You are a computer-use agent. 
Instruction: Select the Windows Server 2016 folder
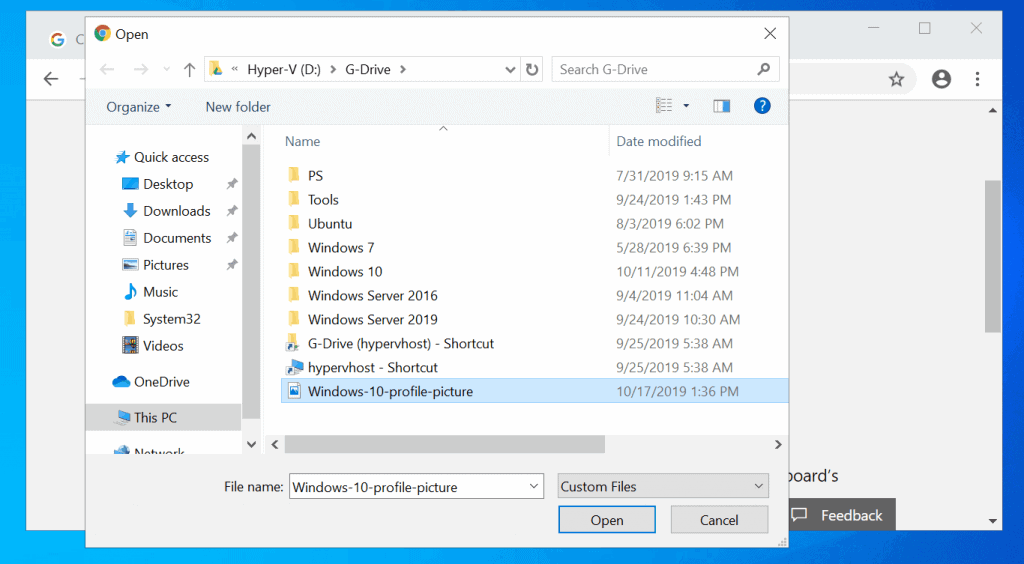pos(372,296)
